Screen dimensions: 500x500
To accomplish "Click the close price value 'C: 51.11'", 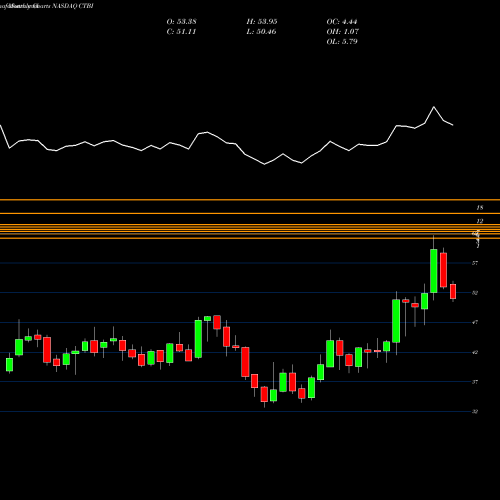I will 181,32.
